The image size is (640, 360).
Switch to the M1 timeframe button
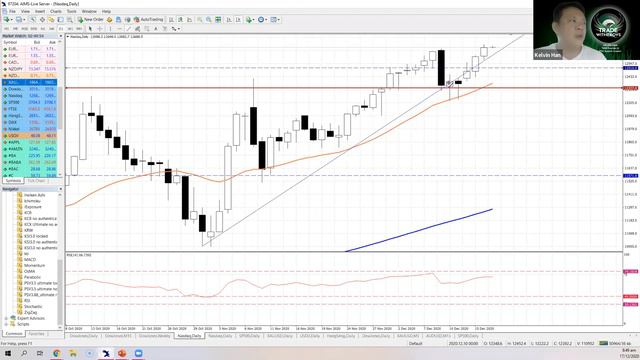pos(6,29)
